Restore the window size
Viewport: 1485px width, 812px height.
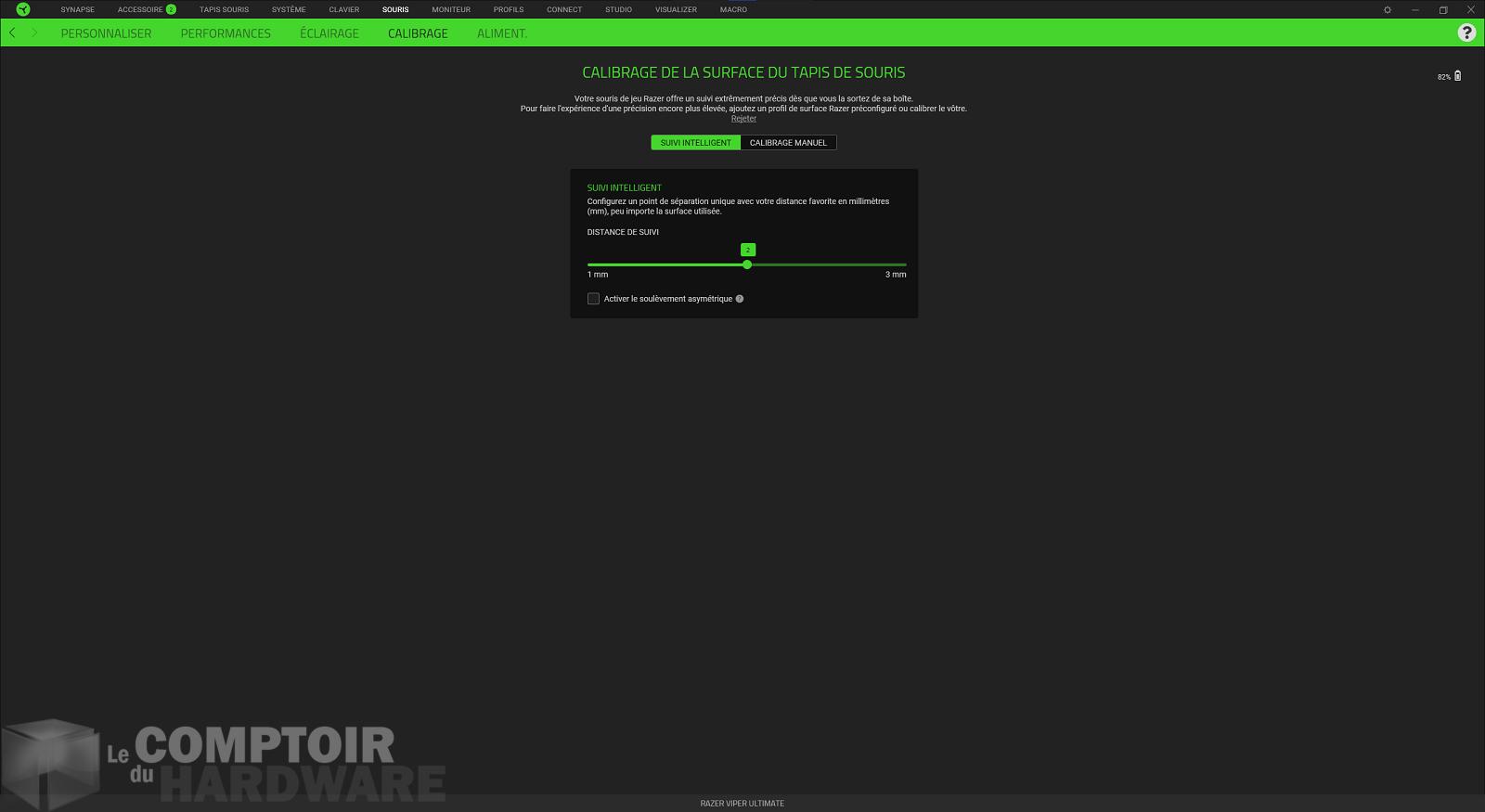point(1443,9)
